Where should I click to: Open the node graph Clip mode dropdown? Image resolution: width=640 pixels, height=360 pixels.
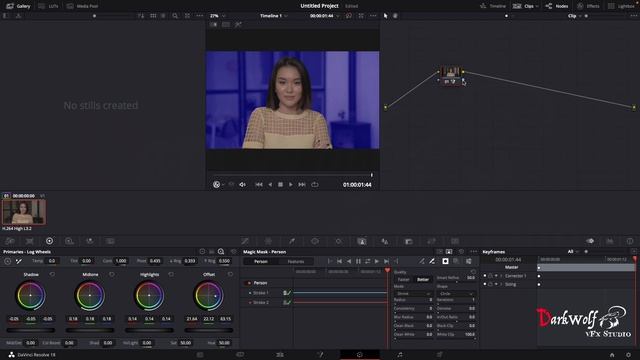[x=574, y=16]
